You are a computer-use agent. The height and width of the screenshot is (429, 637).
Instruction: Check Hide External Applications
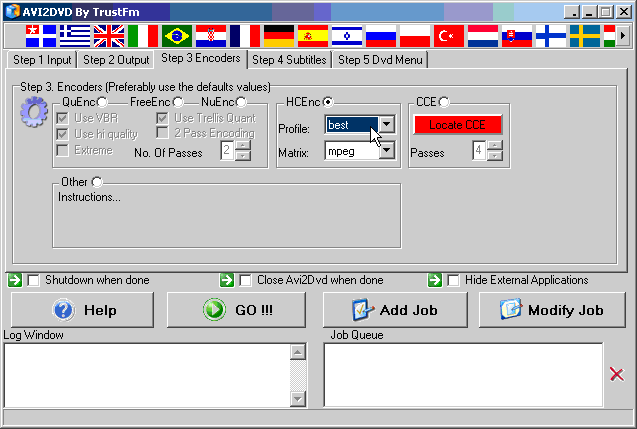(x=453, y=280)
